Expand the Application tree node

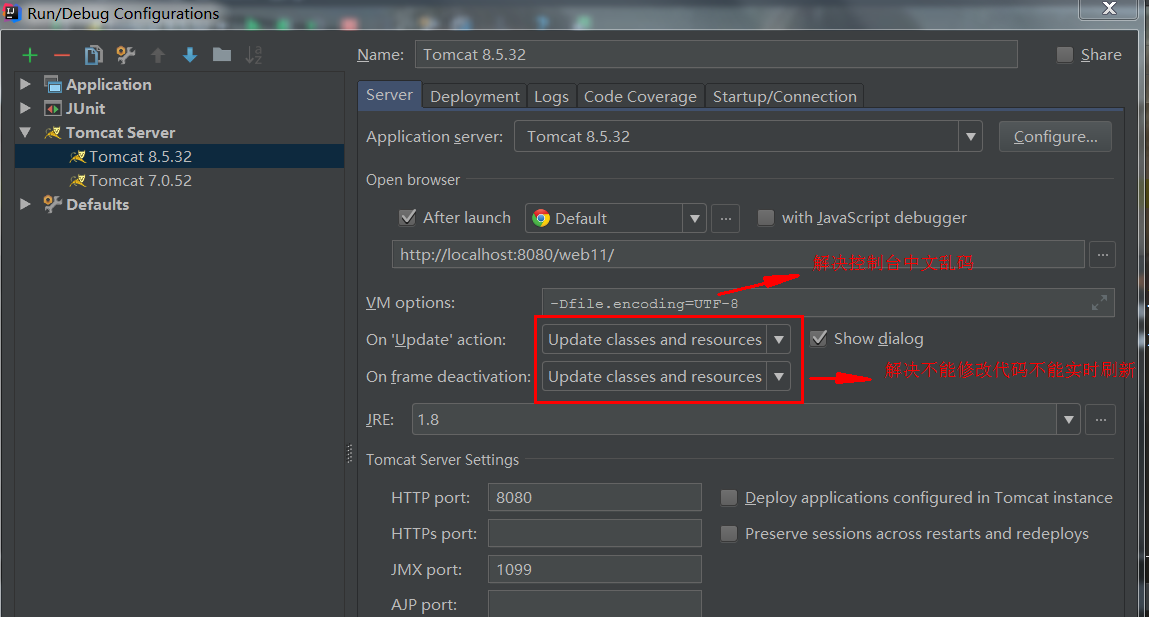click(x=26, y=84)
